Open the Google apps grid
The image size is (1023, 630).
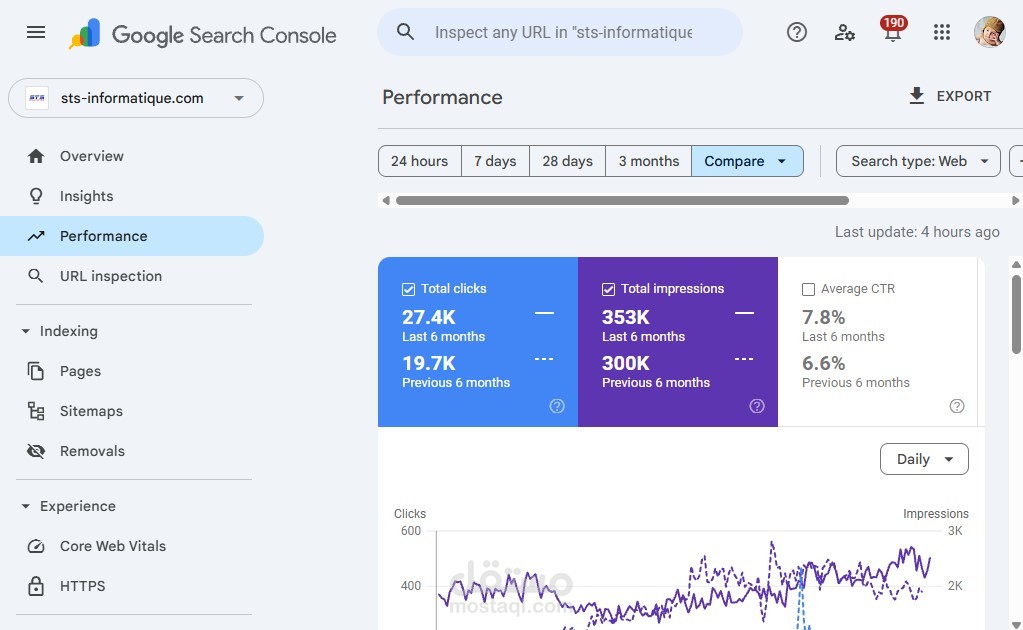tap(941, 32)
